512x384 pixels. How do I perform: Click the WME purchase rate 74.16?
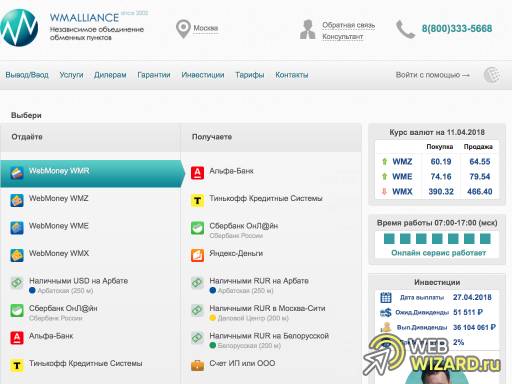[441, 177]
